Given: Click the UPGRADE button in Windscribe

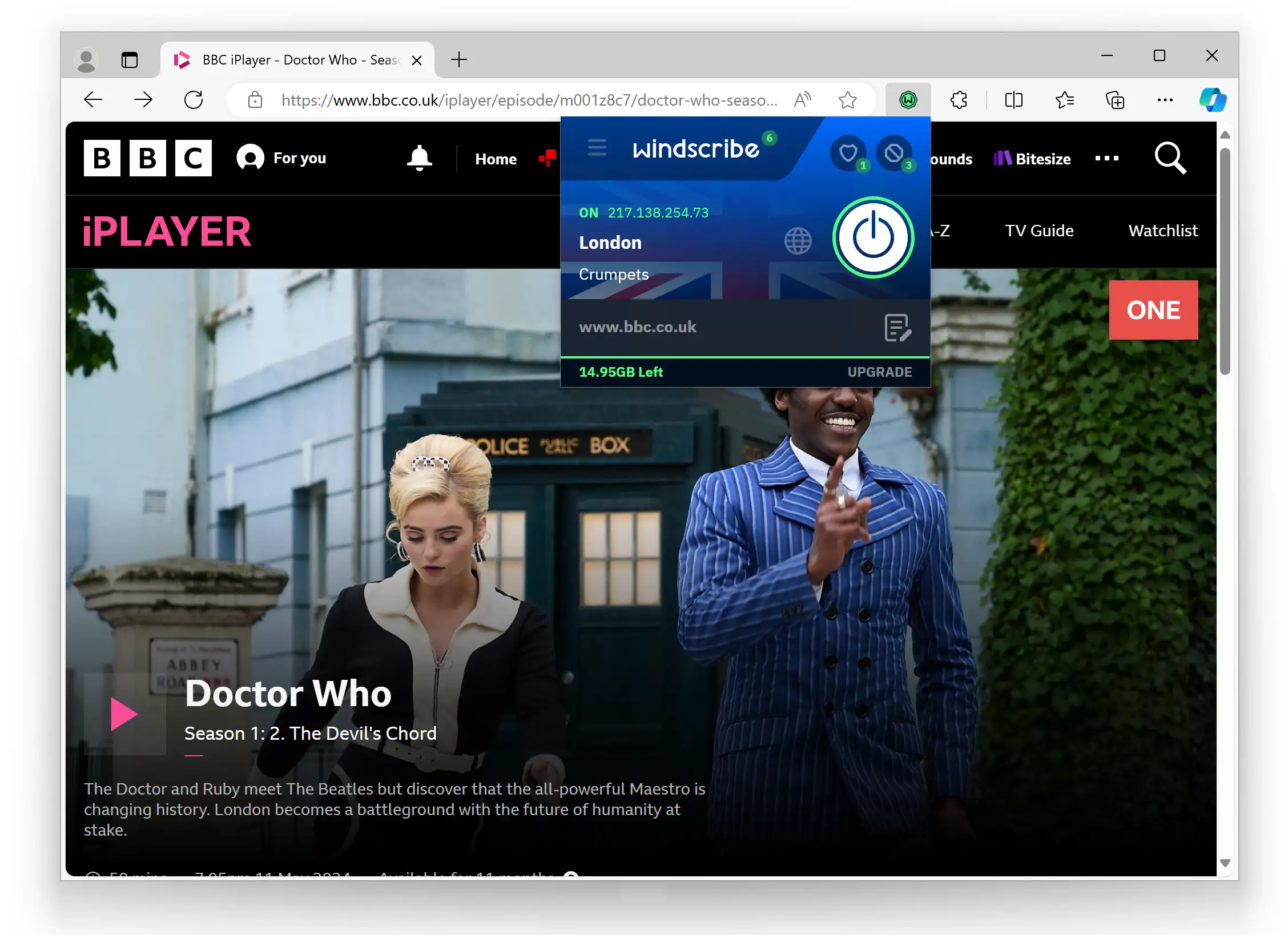Looking at the screenshot, I should coord(879,371).
